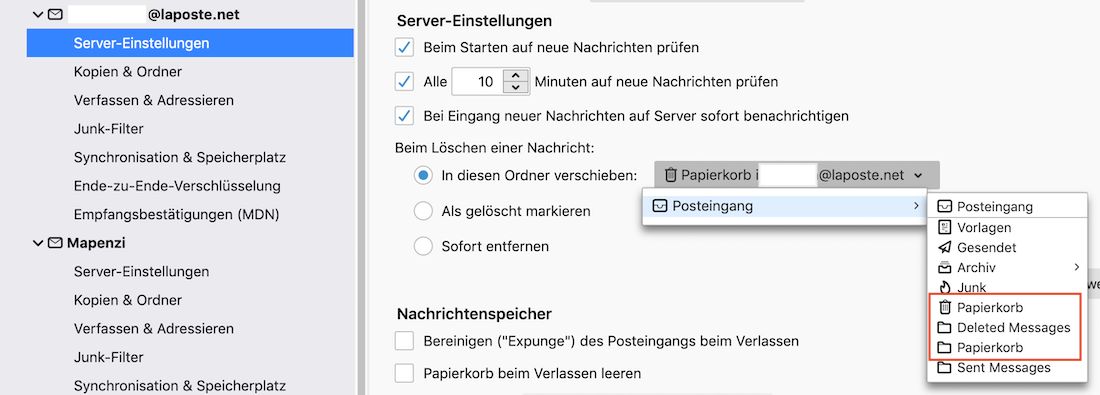Click the Junk flame icon in submenu
Viewport: 1100px width, 395px height.
(945, 287)
